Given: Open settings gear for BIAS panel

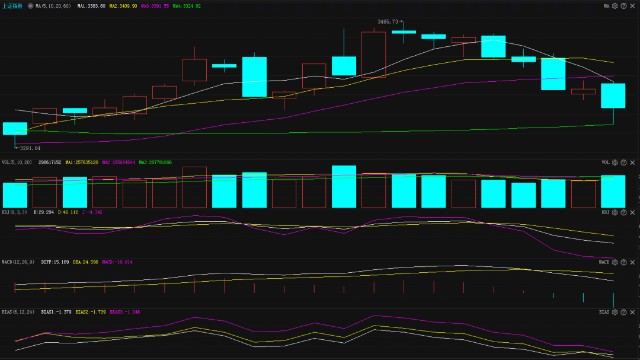Looking at the screenshot, I should coord(615,312).
